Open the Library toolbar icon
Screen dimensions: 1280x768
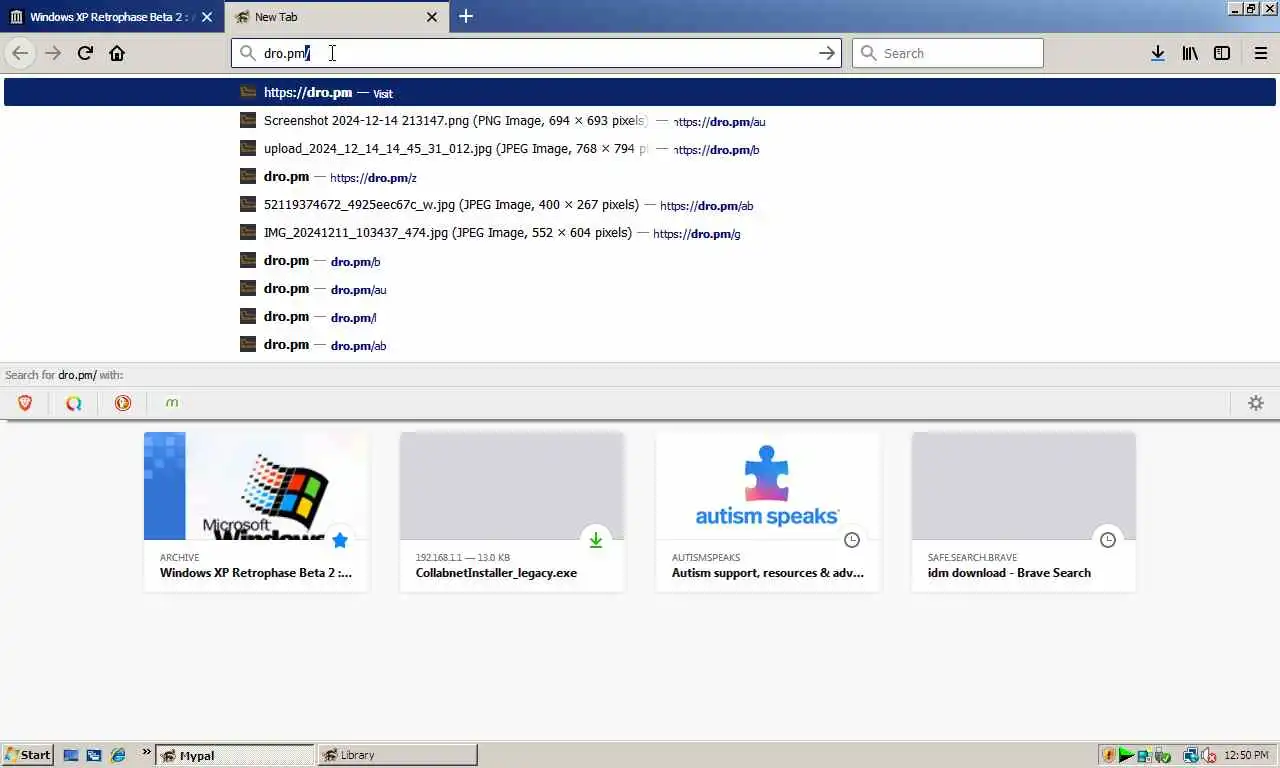click(1190, 53)
